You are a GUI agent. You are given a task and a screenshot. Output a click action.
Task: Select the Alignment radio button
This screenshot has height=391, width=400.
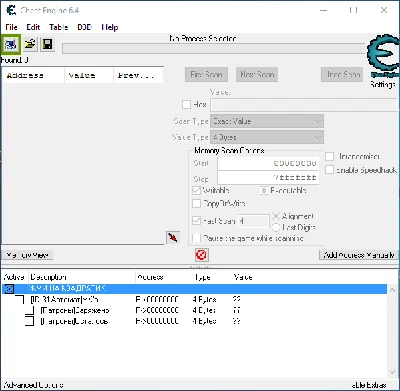276,216
